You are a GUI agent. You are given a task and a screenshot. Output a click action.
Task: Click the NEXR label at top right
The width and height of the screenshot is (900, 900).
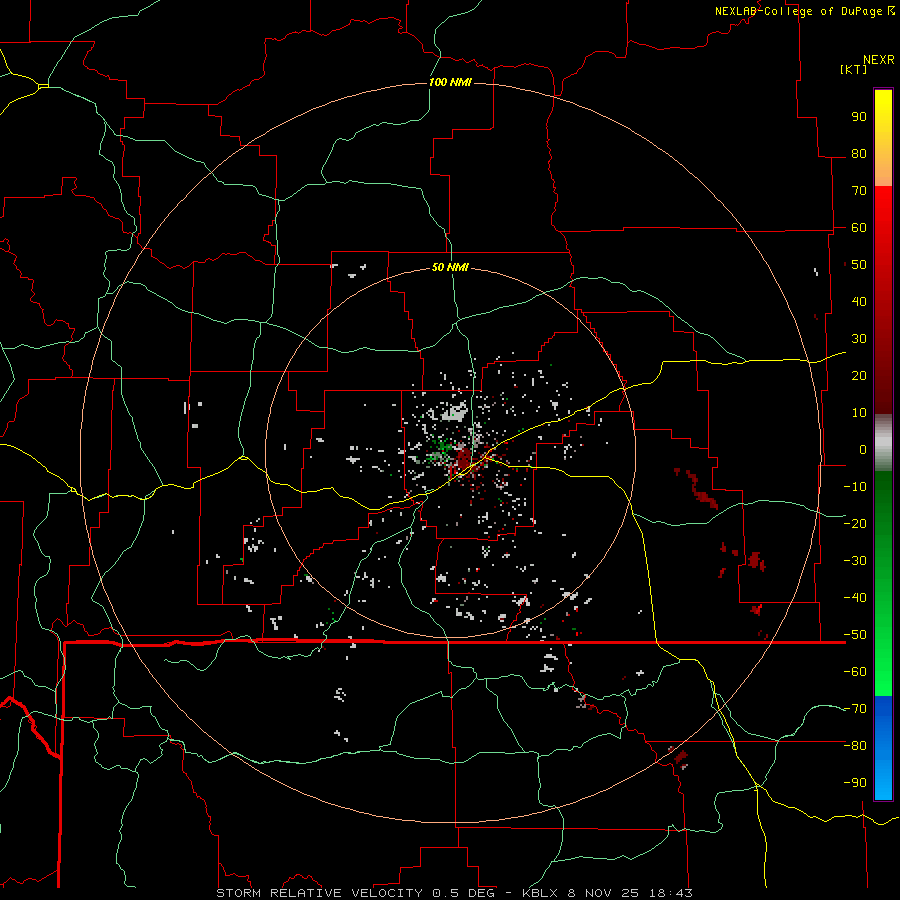pyautogui.click(x=879, y=60)
